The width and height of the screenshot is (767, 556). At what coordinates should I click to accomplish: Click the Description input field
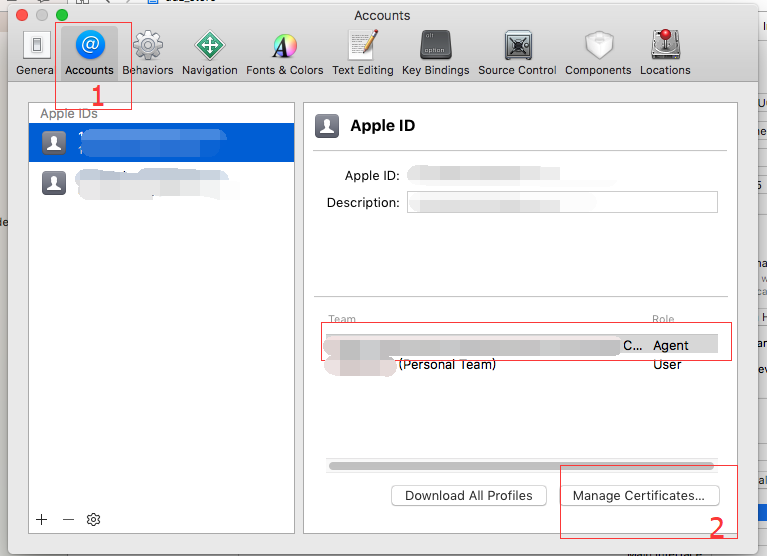click(x=563, y=202)
